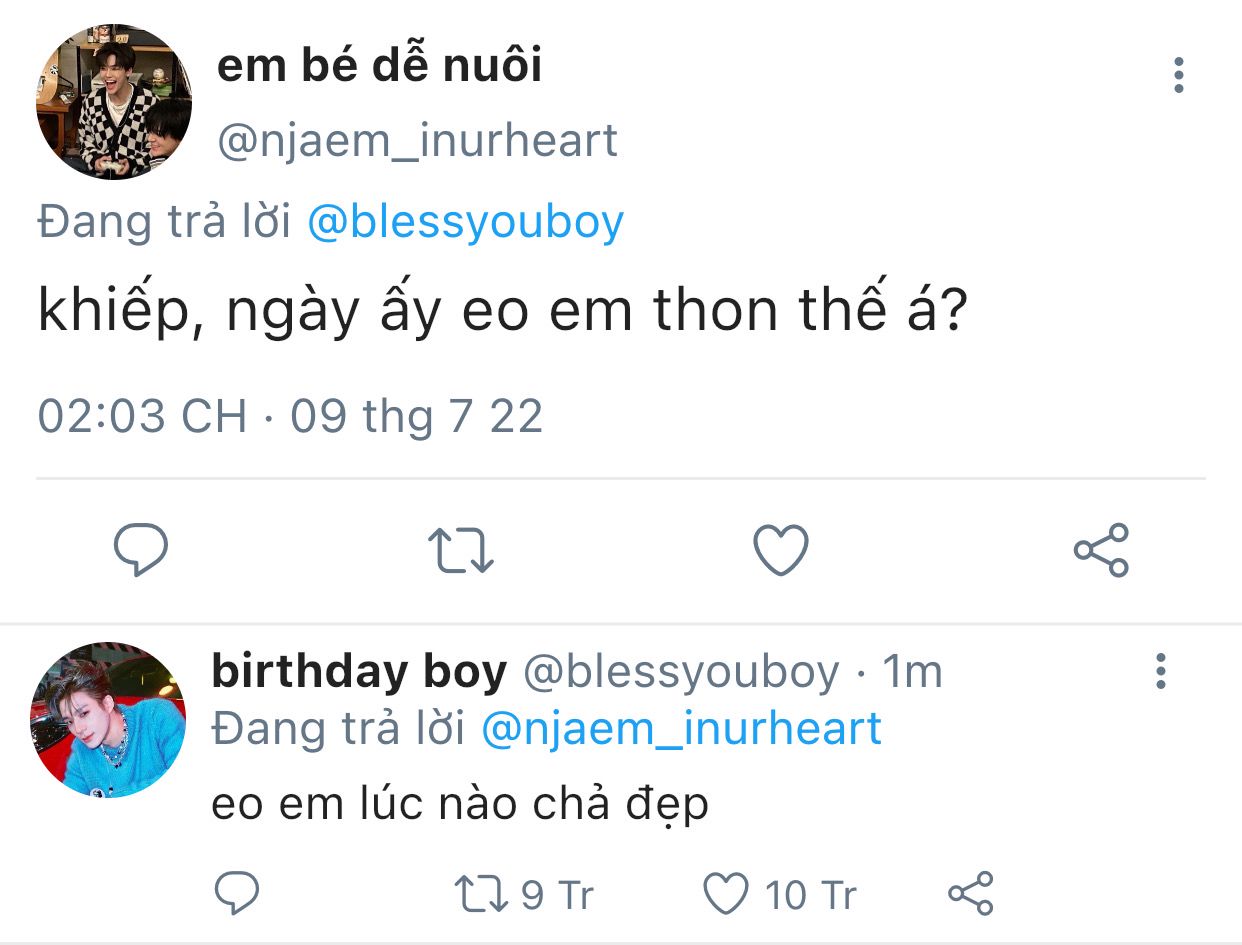Like the main tweet with heart icon
This screenshot has width=1242, height=945.
[x=780, y=550]
